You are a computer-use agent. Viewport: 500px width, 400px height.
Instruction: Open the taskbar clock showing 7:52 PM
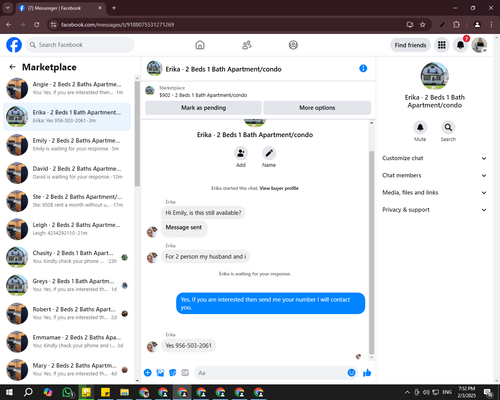(x=466, y=392)
